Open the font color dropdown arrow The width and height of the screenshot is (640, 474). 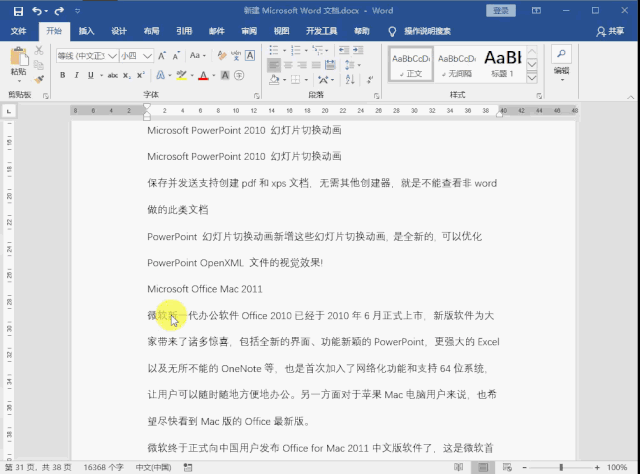[213, 76]
